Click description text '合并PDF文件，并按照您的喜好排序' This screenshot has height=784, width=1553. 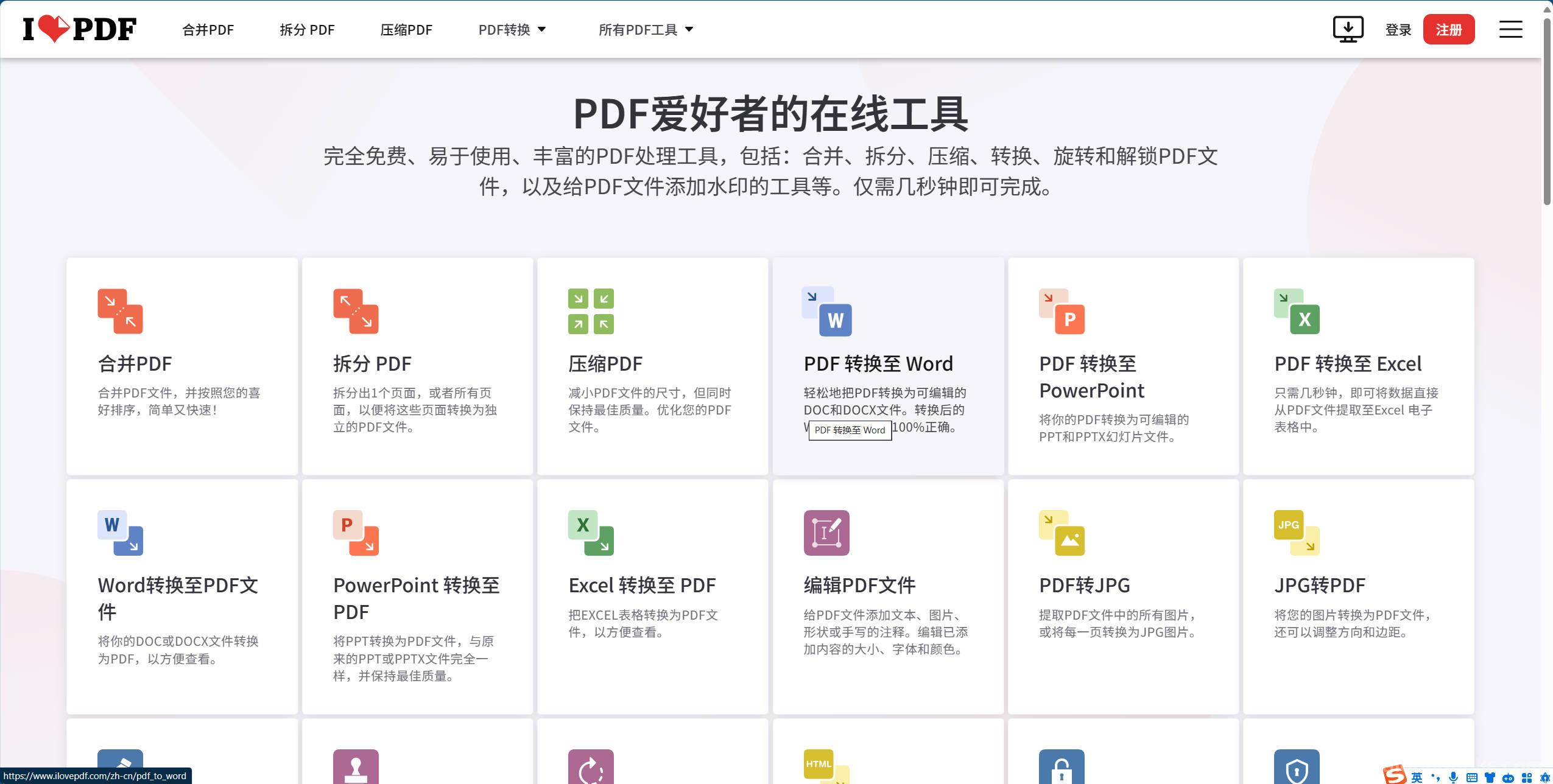(179, 401)
